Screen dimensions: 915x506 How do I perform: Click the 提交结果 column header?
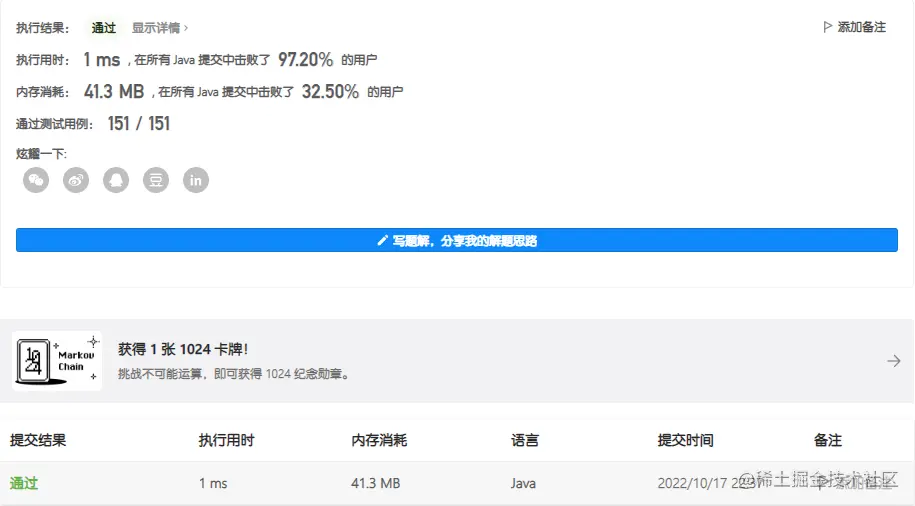tap(38, 440)
